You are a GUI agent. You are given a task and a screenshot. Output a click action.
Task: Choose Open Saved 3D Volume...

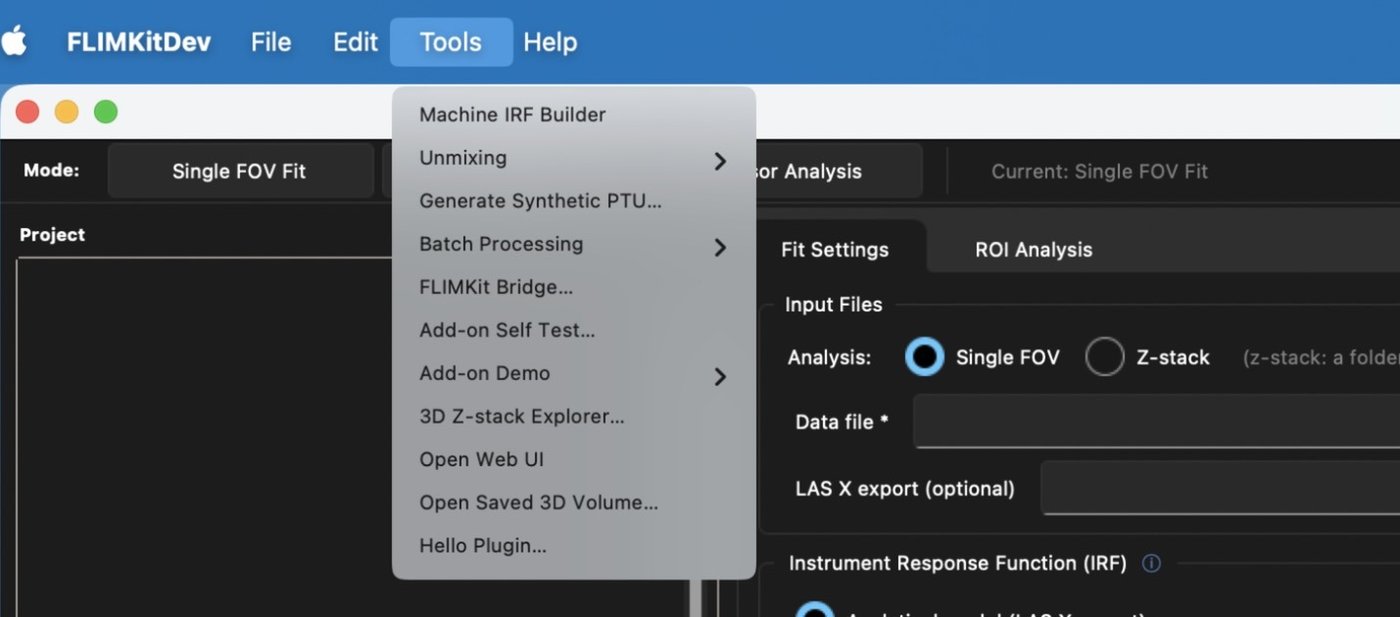tap(573, 502)
